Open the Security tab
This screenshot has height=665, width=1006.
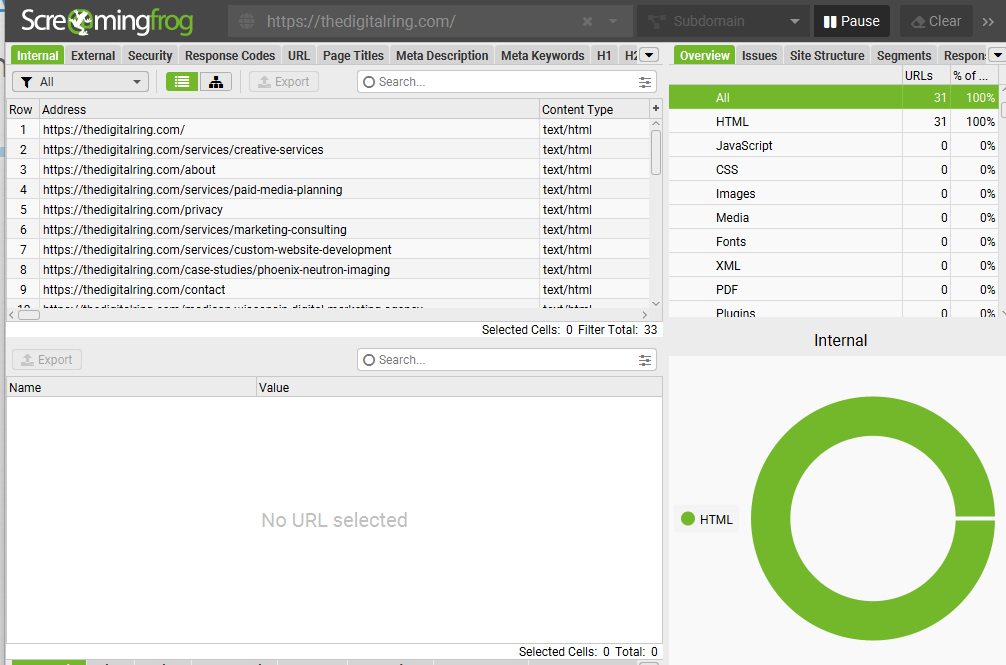pyautogui.click(x=150, y=56)
